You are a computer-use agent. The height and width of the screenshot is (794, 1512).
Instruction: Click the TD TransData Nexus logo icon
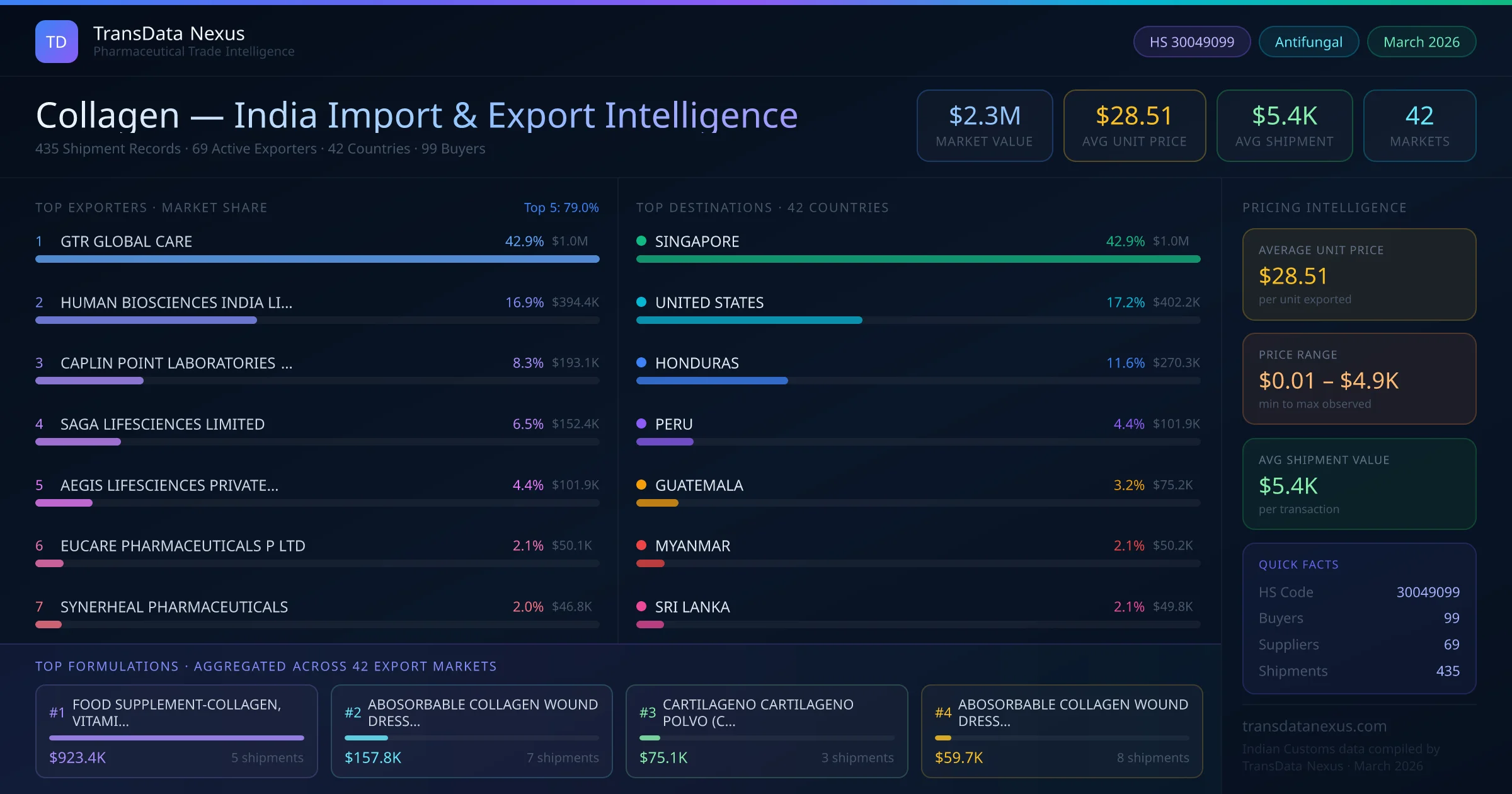(56, 41)
